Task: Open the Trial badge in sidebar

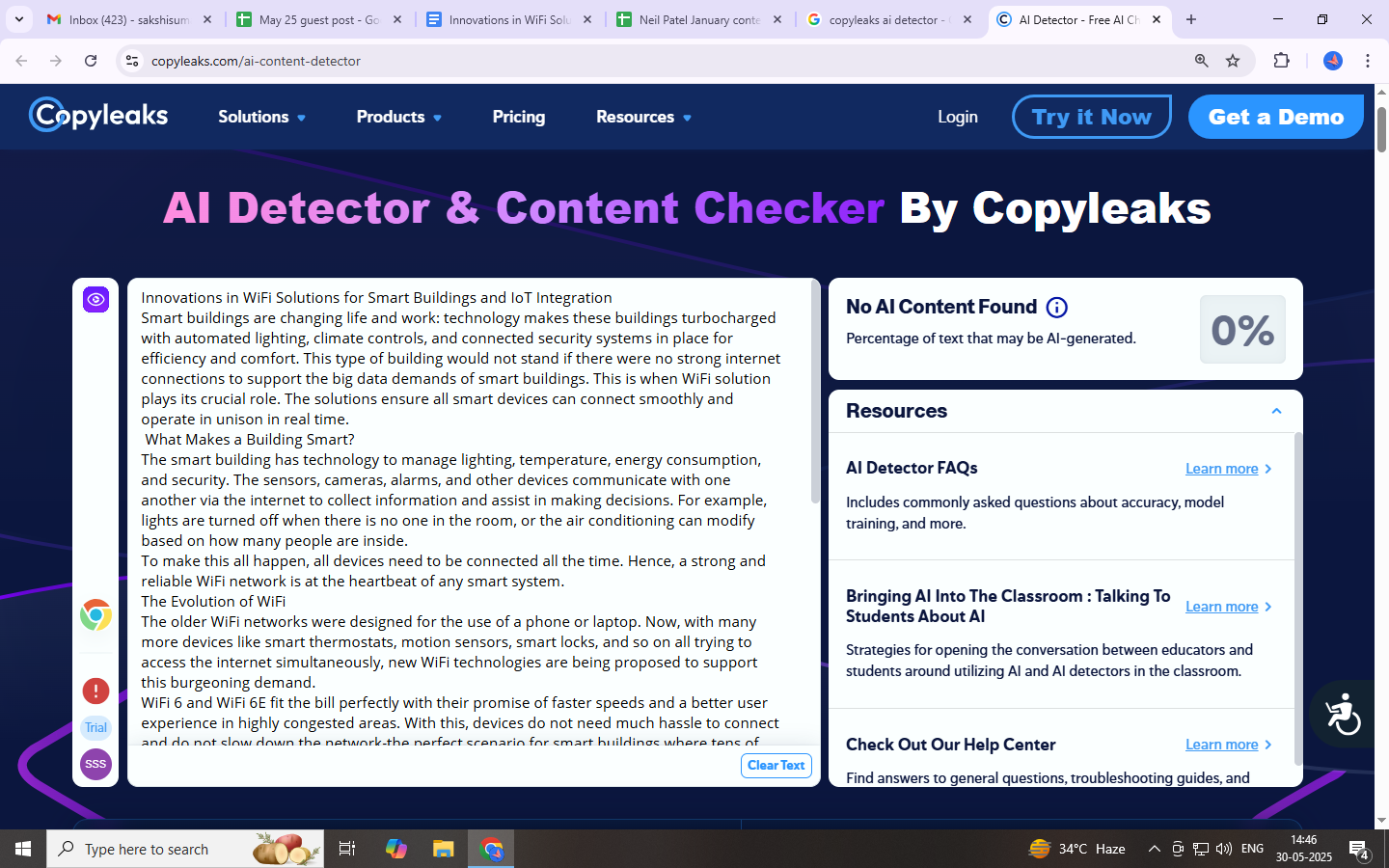Action: (x=95, y=728)
